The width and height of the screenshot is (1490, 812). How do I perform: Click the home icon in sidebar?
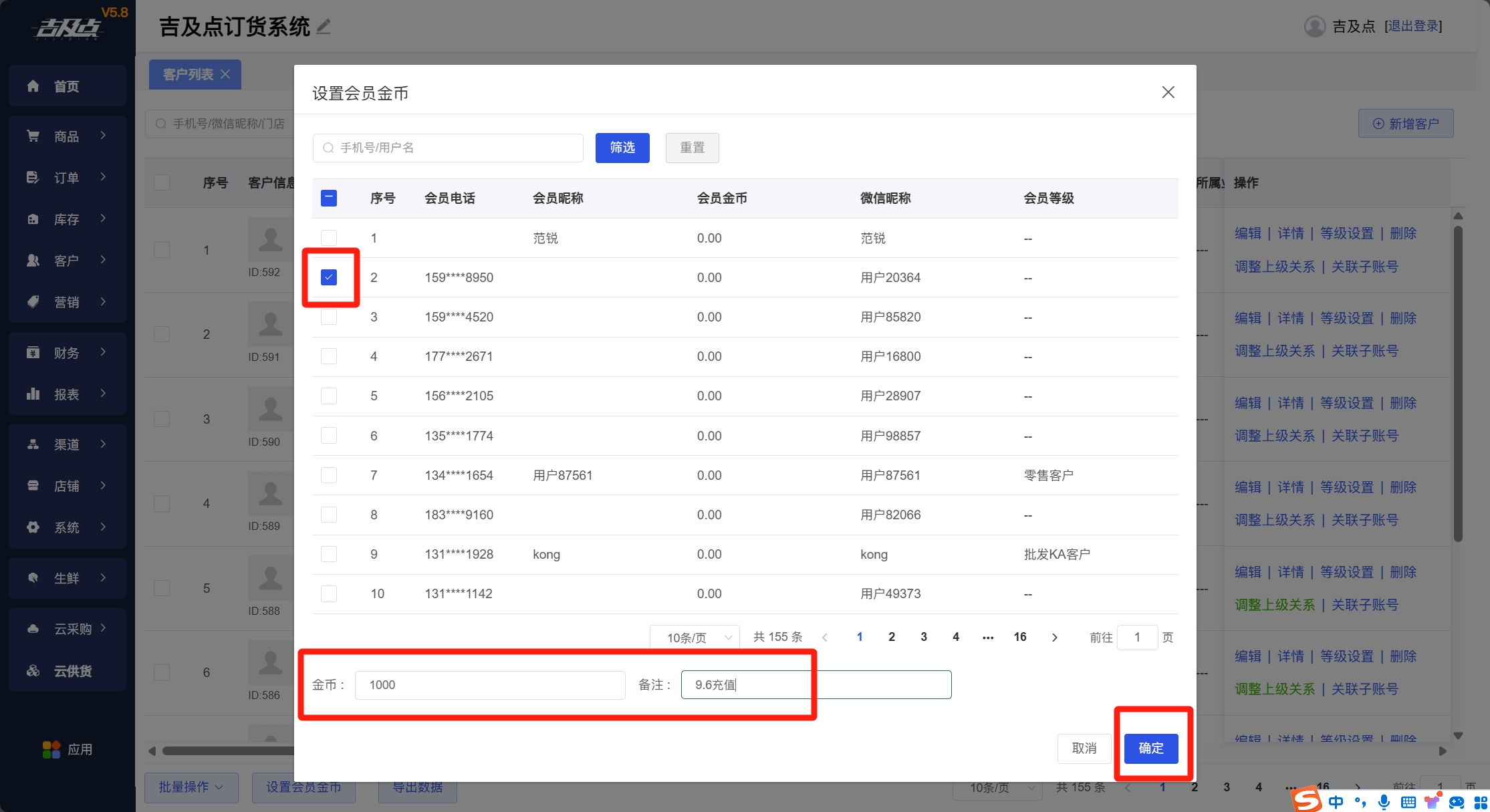[33, 86]
